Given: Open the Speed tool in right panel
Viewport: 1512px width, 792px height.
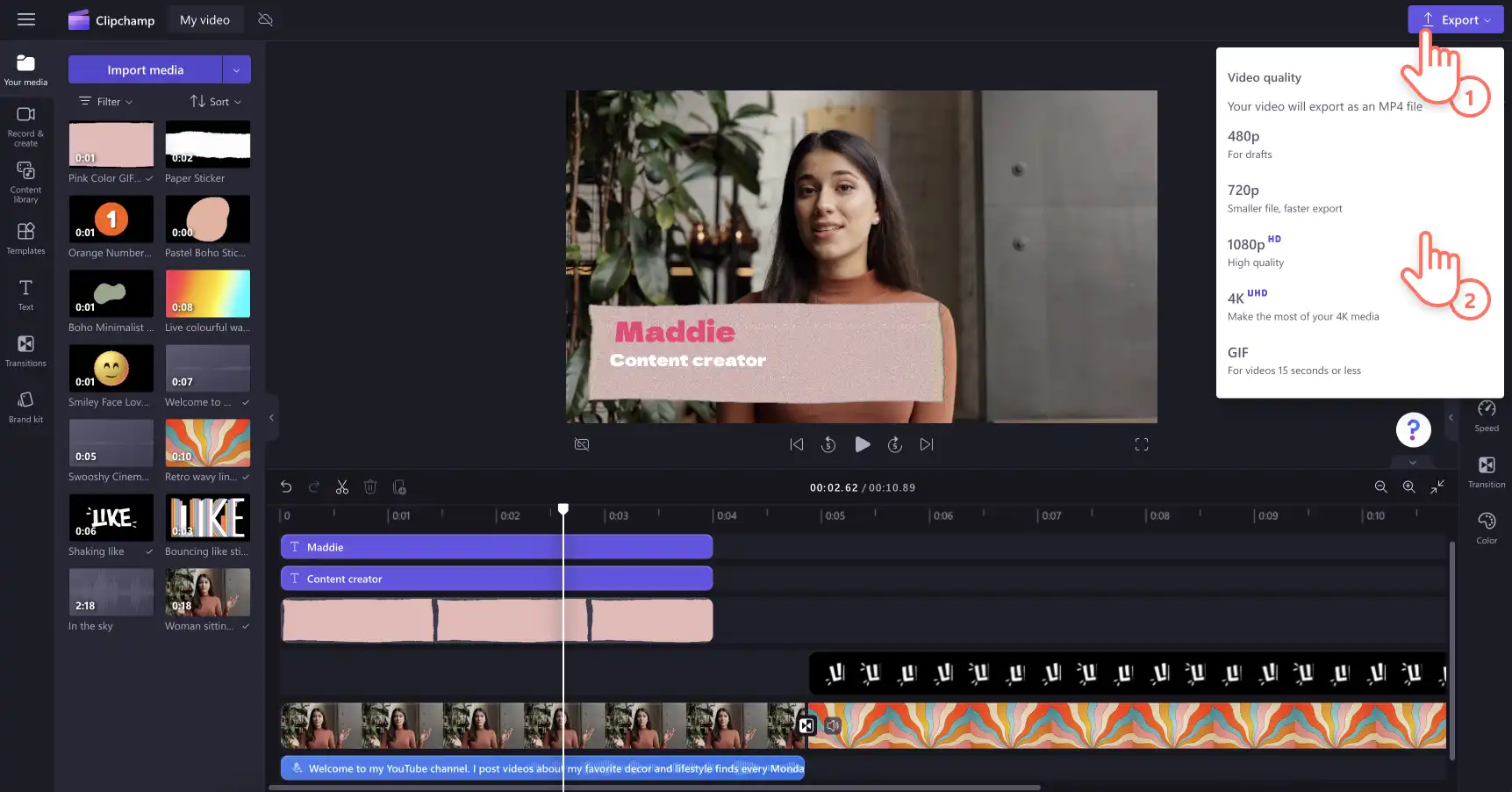Looking at the screenshot, I should (1487, 416).
